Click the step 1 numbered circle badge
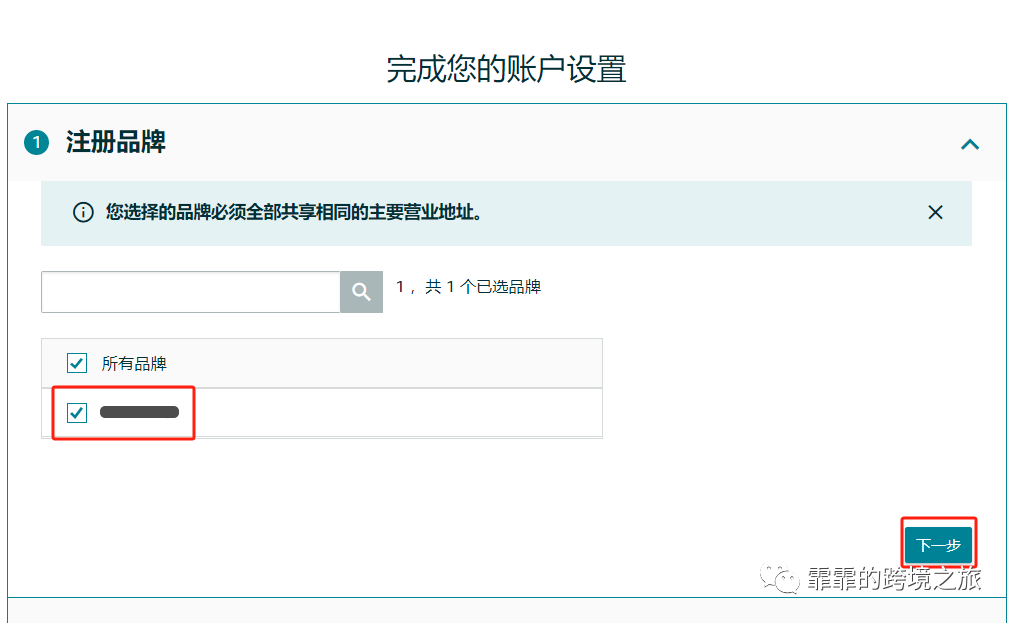This screenshot has height=623, width=1014. [36, 143]
